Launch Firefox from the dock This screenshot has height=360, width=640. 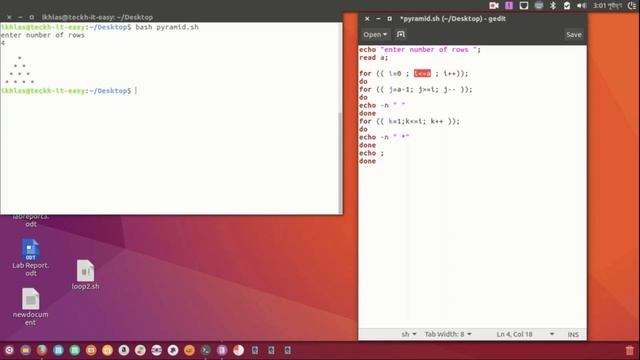point(42,350)
